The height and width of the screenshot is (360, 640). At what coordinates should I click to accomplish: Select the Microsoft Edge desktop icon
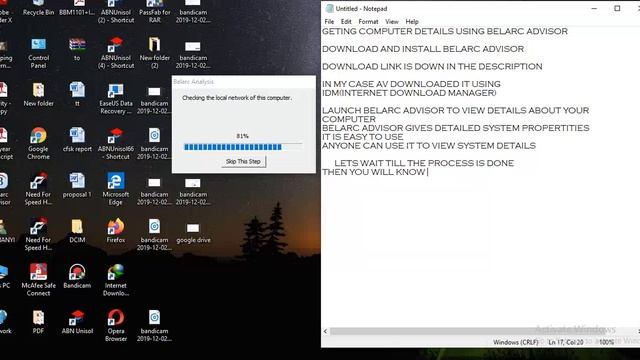tap(116, 189)
